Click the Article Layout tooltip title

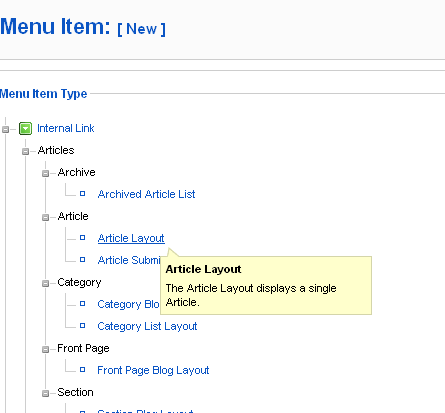click(203, 269)
